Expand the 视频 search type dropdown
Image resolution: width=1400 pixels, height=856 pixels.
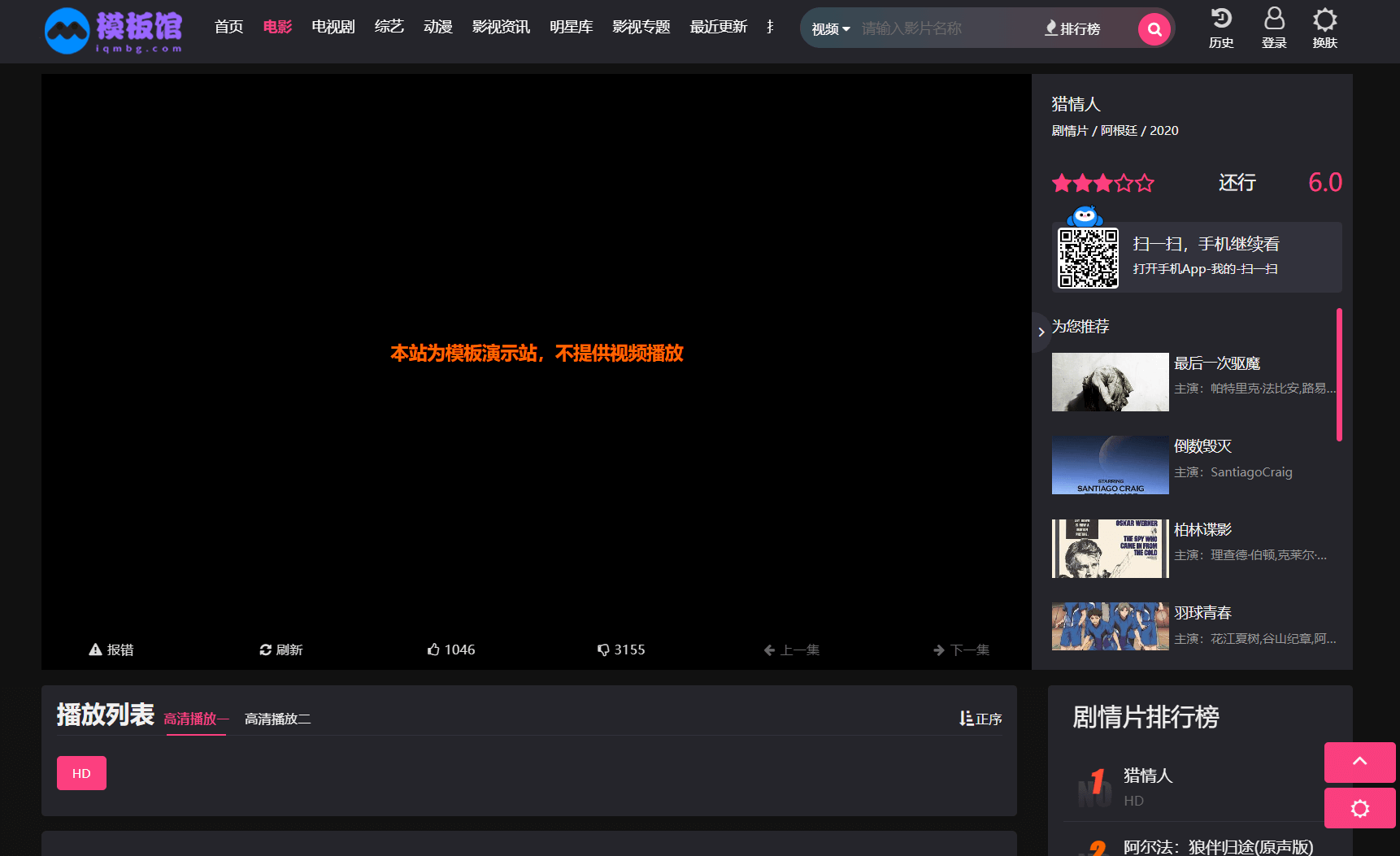coord(830,29)
